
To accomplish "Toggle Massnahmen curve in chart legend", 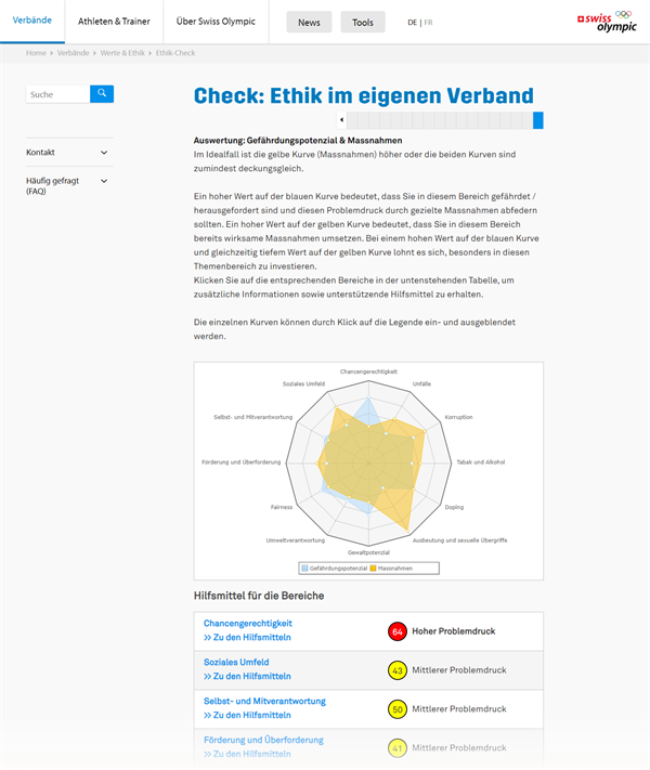I will click(391, 568).
